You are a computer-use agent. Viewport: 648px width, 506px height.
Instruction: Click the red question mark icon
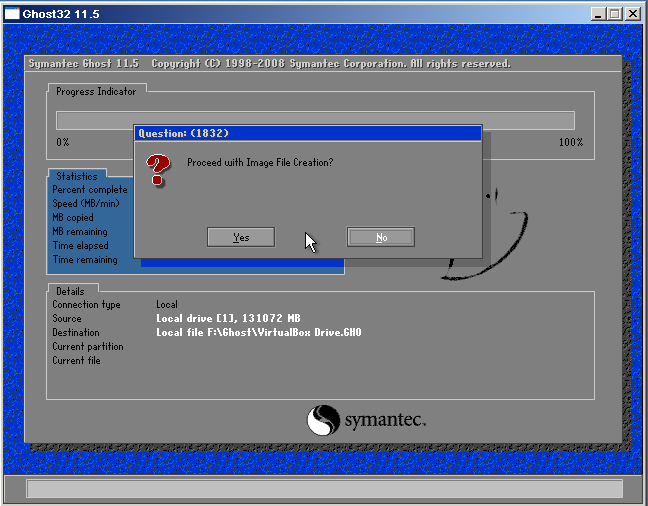pyautogui.click(x=157, y=170)
